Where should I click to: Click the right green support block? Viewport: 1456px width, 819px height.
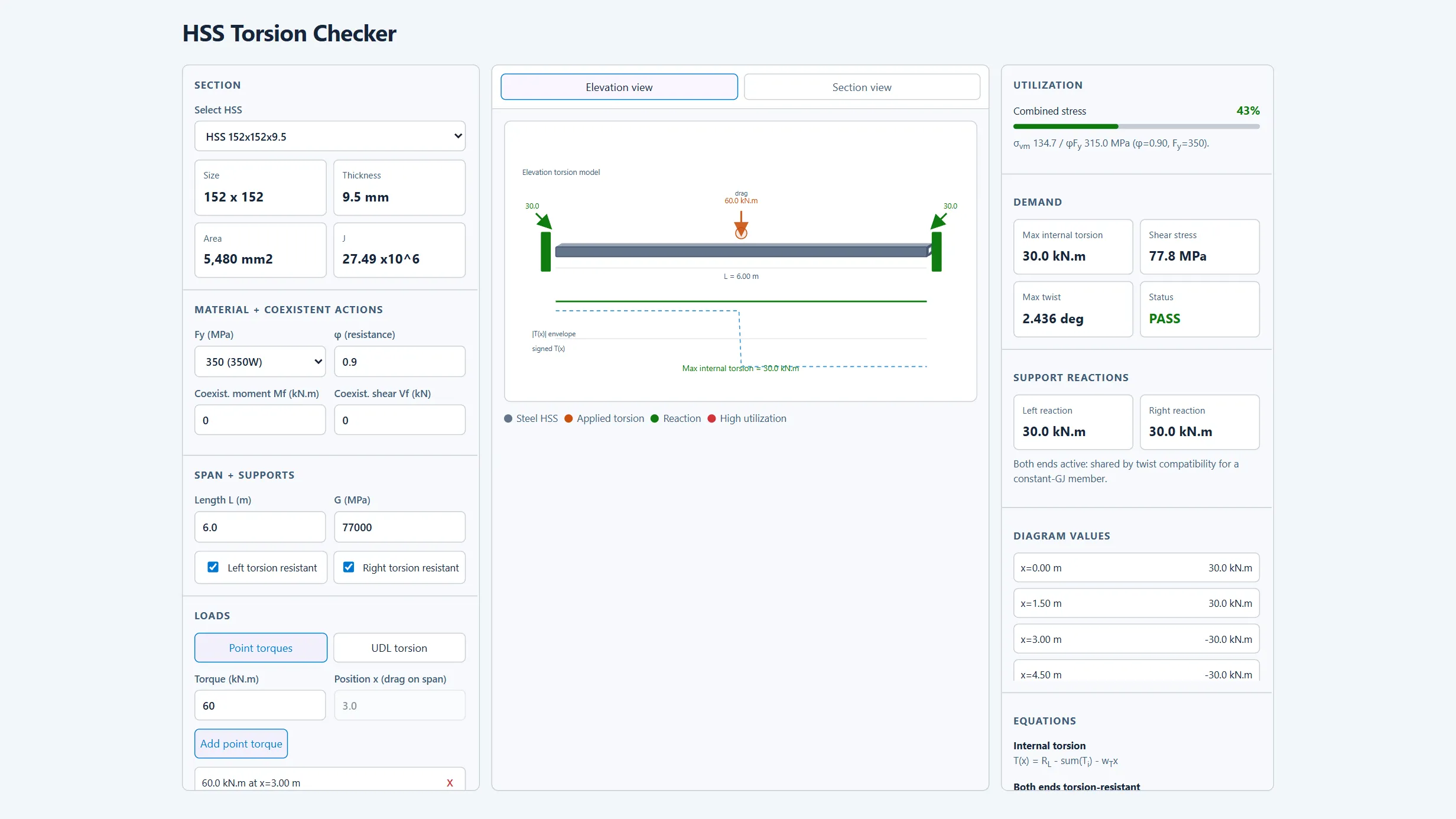(937, 252)
